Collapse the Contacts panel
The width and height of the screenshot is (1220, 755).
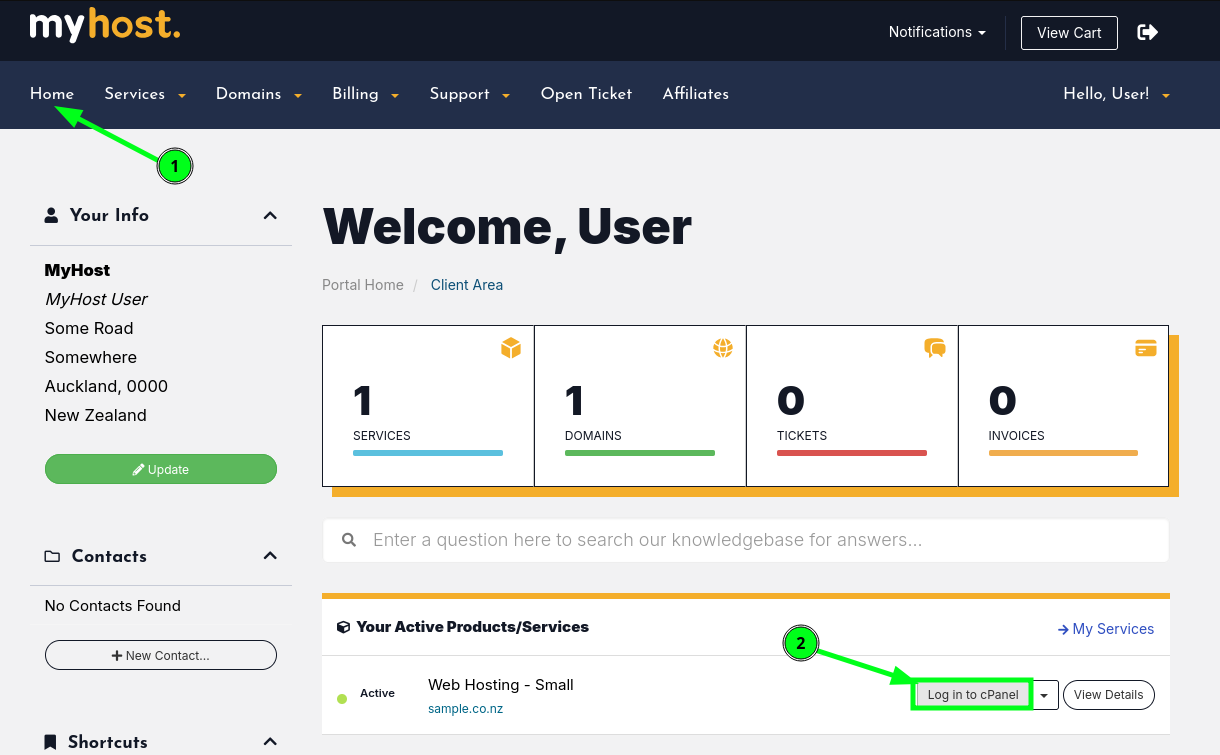pyautogui.click(x=270, y=556)
